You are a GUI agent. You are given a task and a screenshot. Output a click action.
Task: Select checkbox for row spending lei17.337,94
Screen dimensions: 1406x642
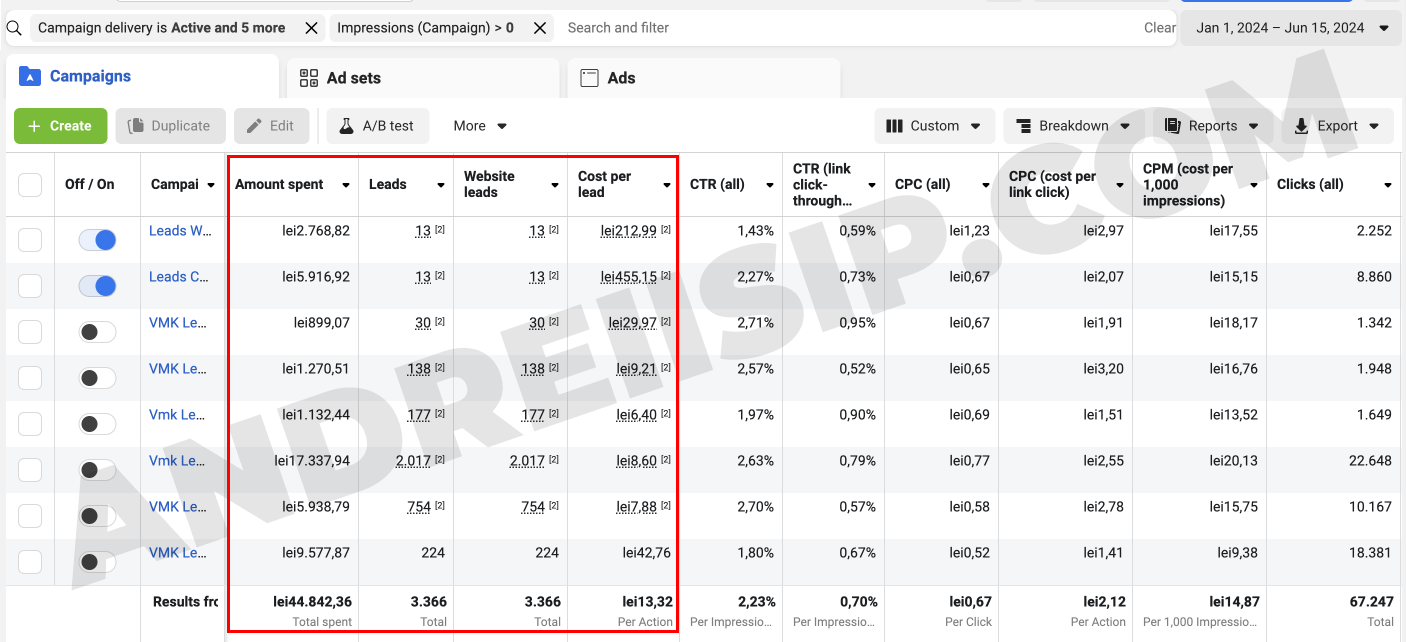click(30, 470)
